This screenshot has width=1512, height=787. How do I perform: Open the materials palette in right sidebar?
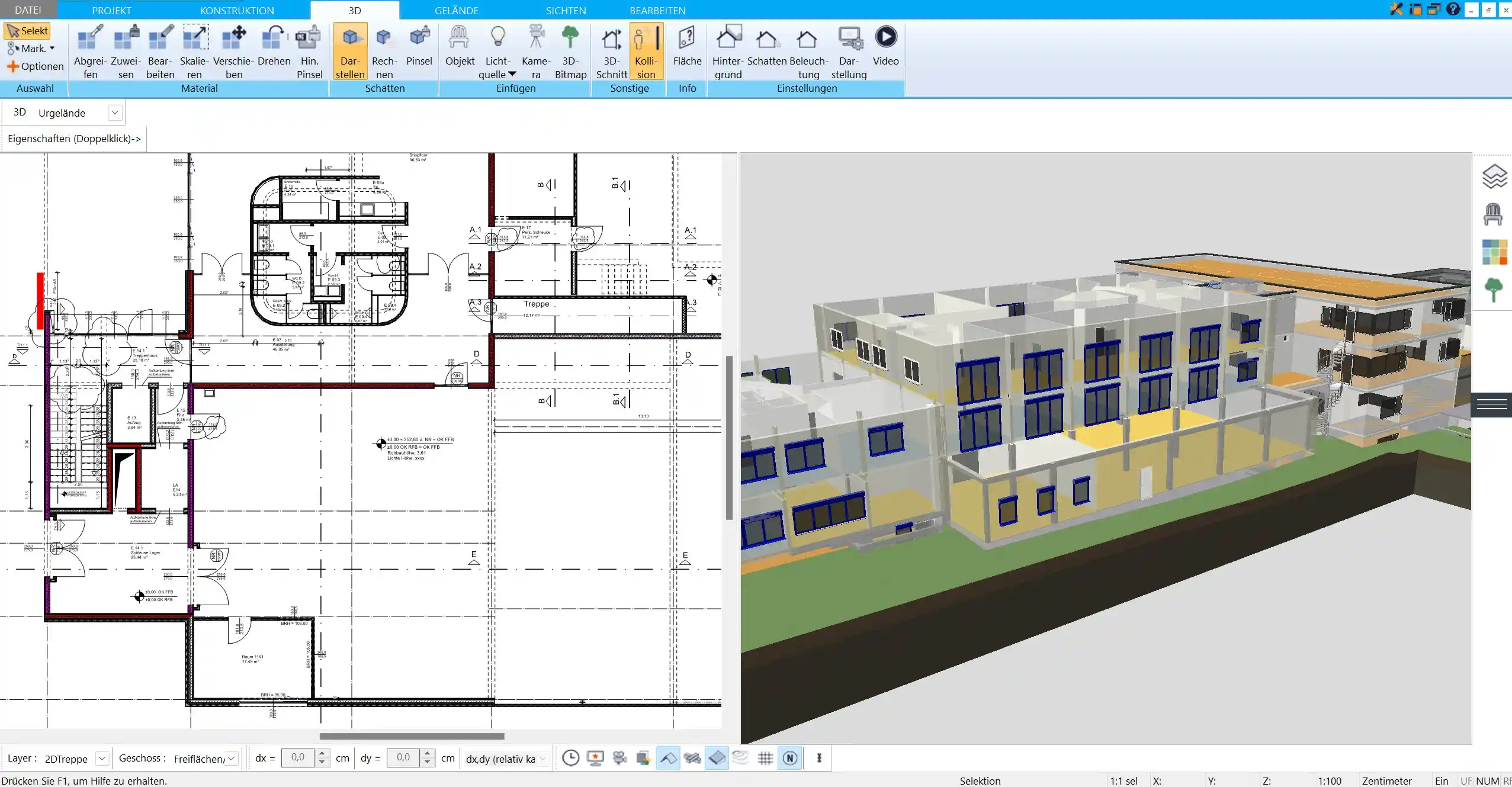[x=1494, y=252]
